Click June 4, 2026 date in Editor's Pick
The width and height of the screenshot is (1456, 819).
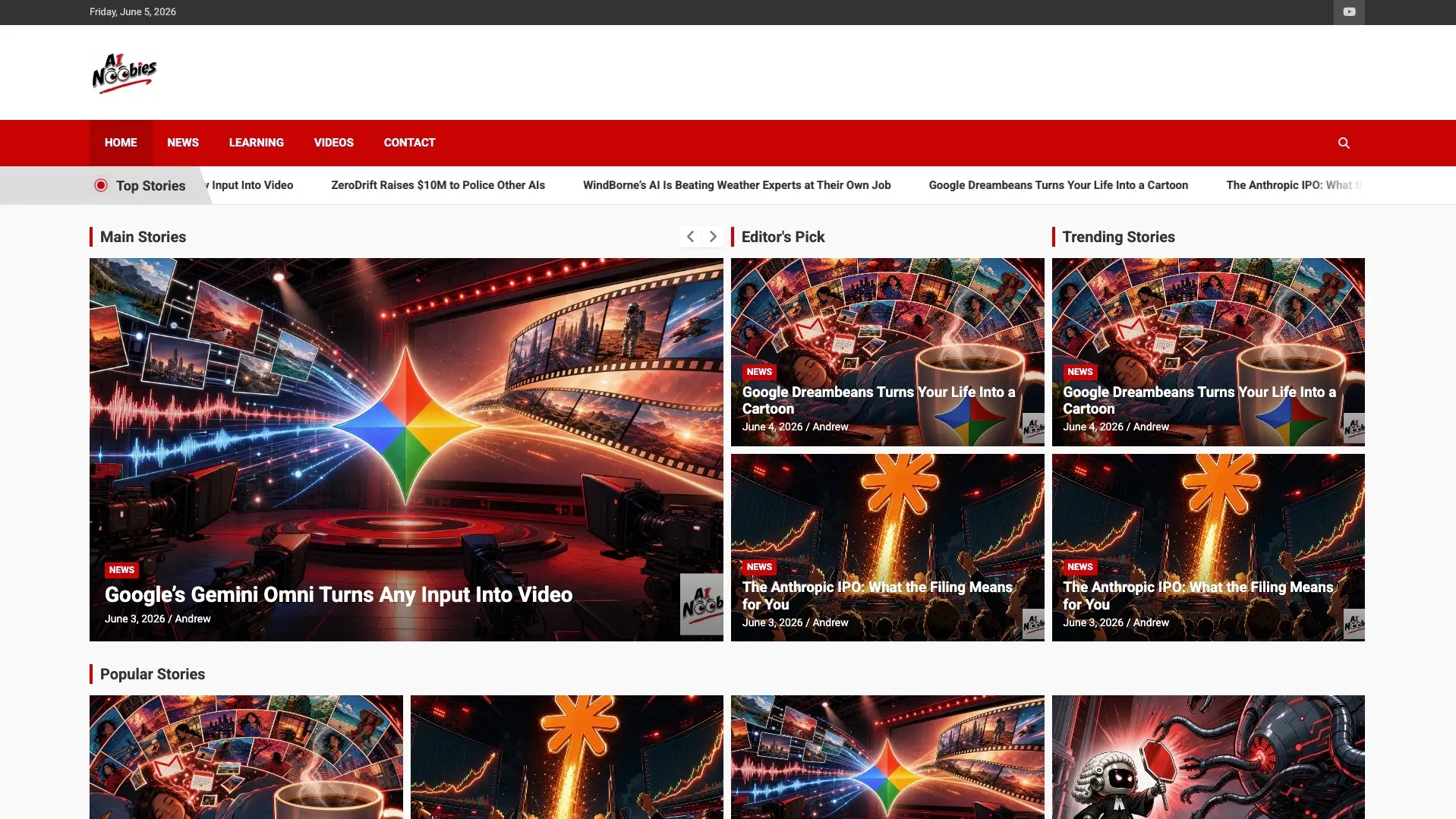click(772, 427)
